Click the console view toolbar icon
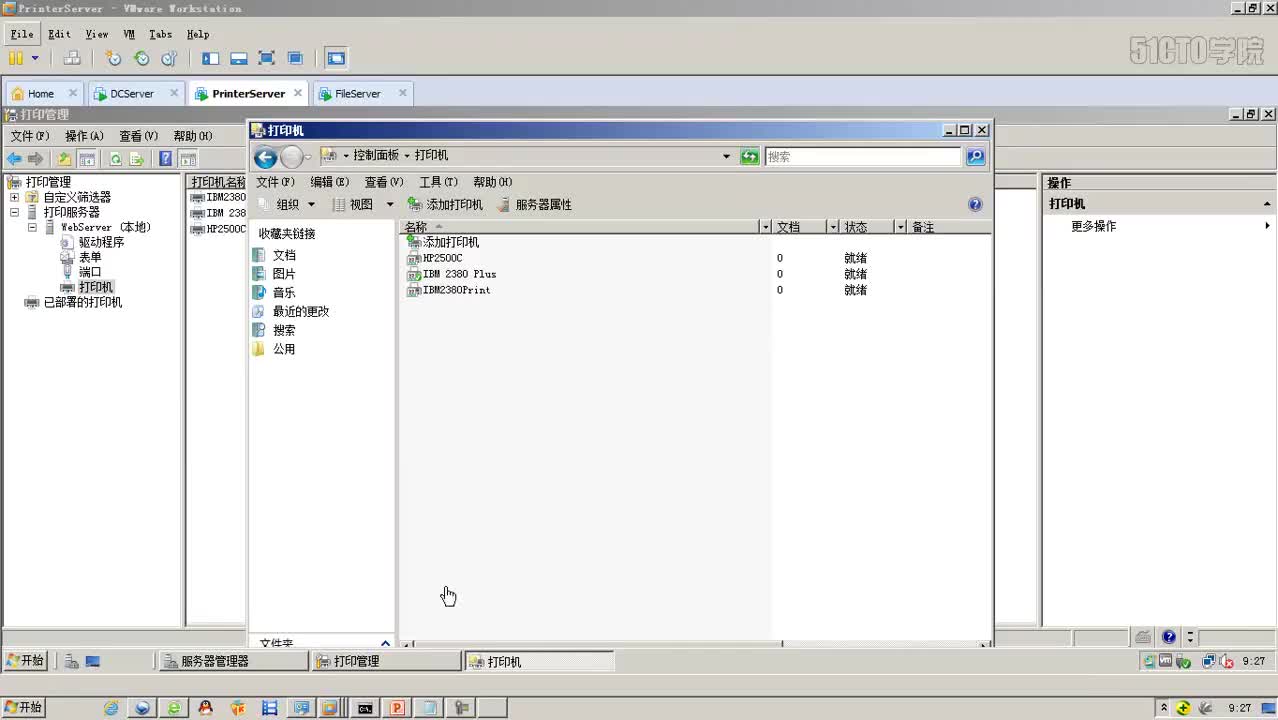 point(336,58)
